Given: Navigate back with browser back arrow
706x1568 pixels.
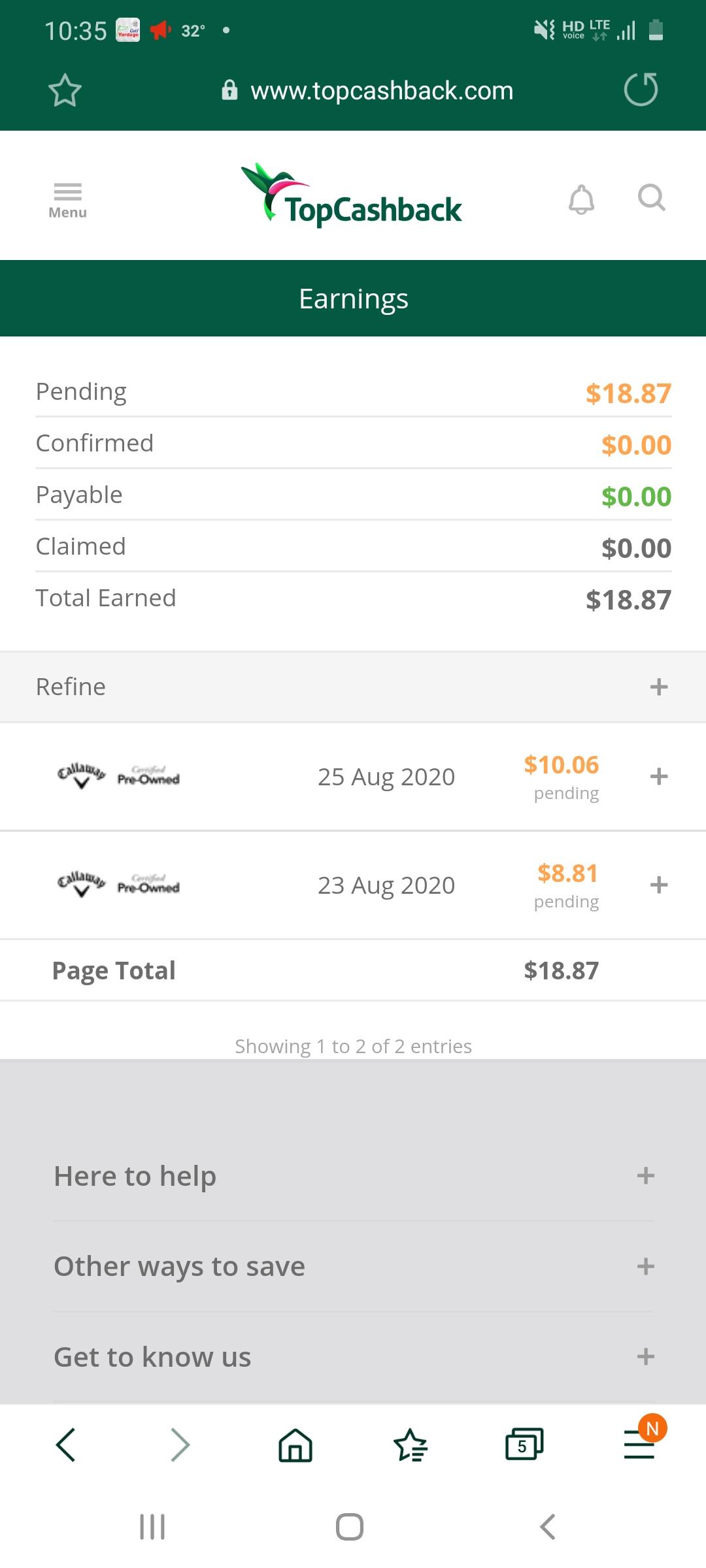Looking at the screenshot, I should tap(66, 1445).
